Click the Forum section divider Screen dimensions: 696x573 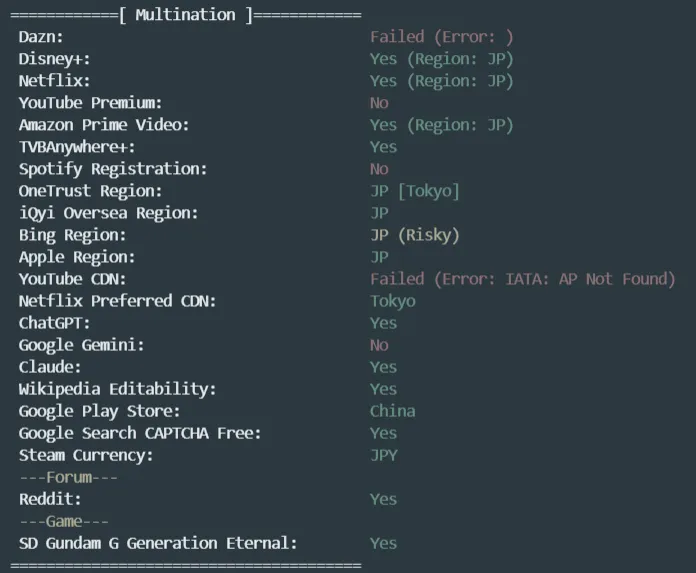68,477
